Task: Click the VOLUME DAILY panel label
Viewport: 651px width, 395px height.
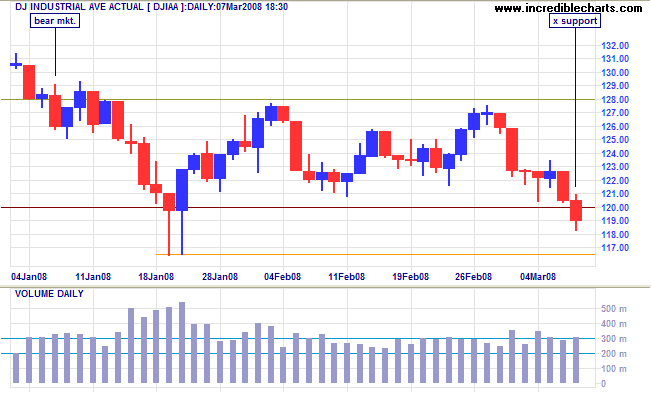Action: (49, 294)
